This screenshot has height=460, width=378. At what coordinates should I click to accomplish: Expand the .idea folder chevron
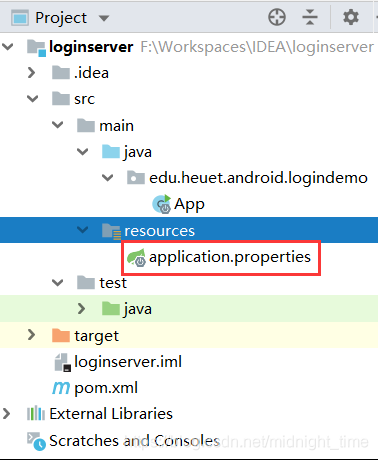tap(32, 73)
